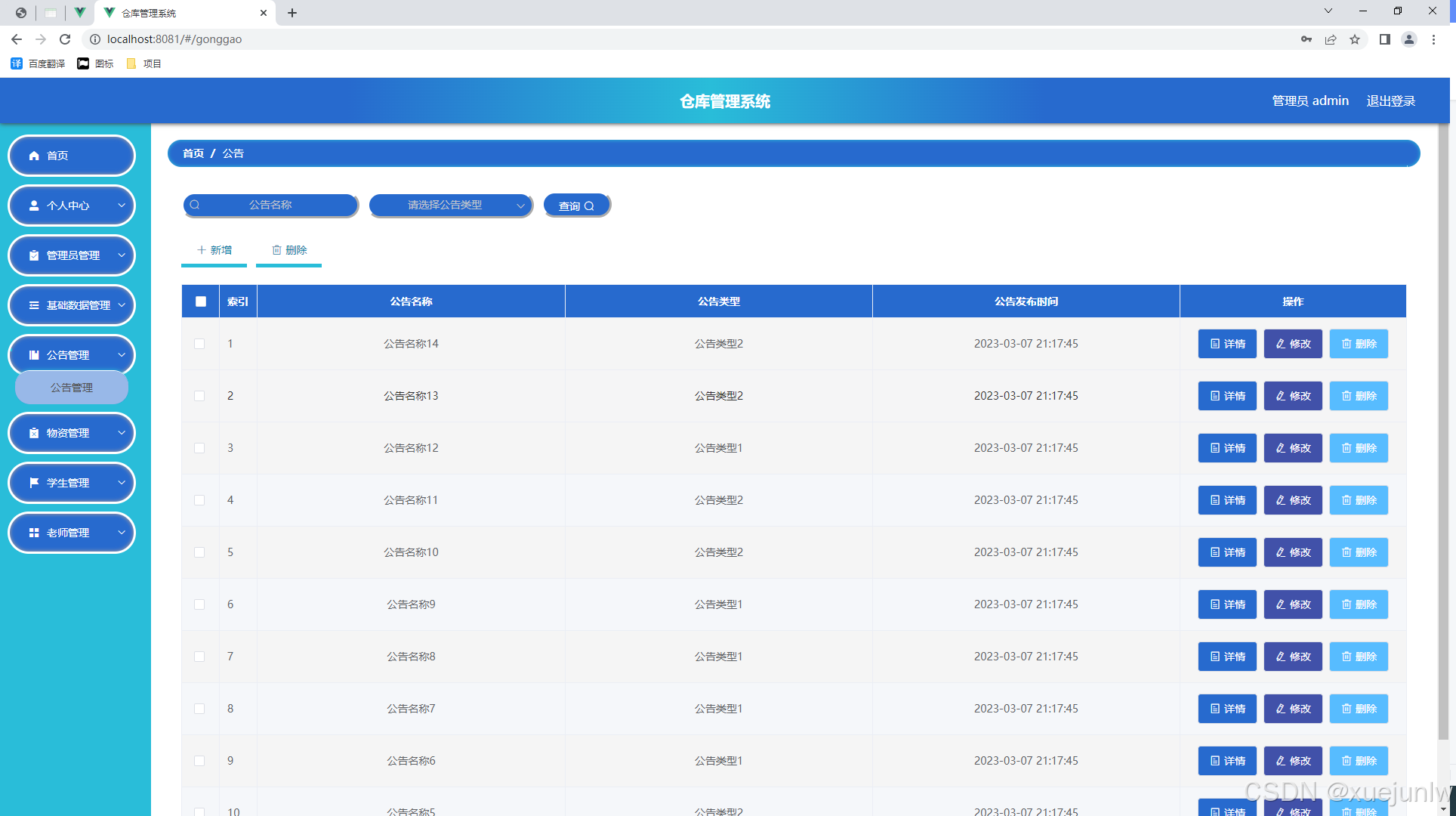Click the clipboard icon beside 管理员管理
This screenshot has width=1456, height=816.
click(x=34, y=255)
